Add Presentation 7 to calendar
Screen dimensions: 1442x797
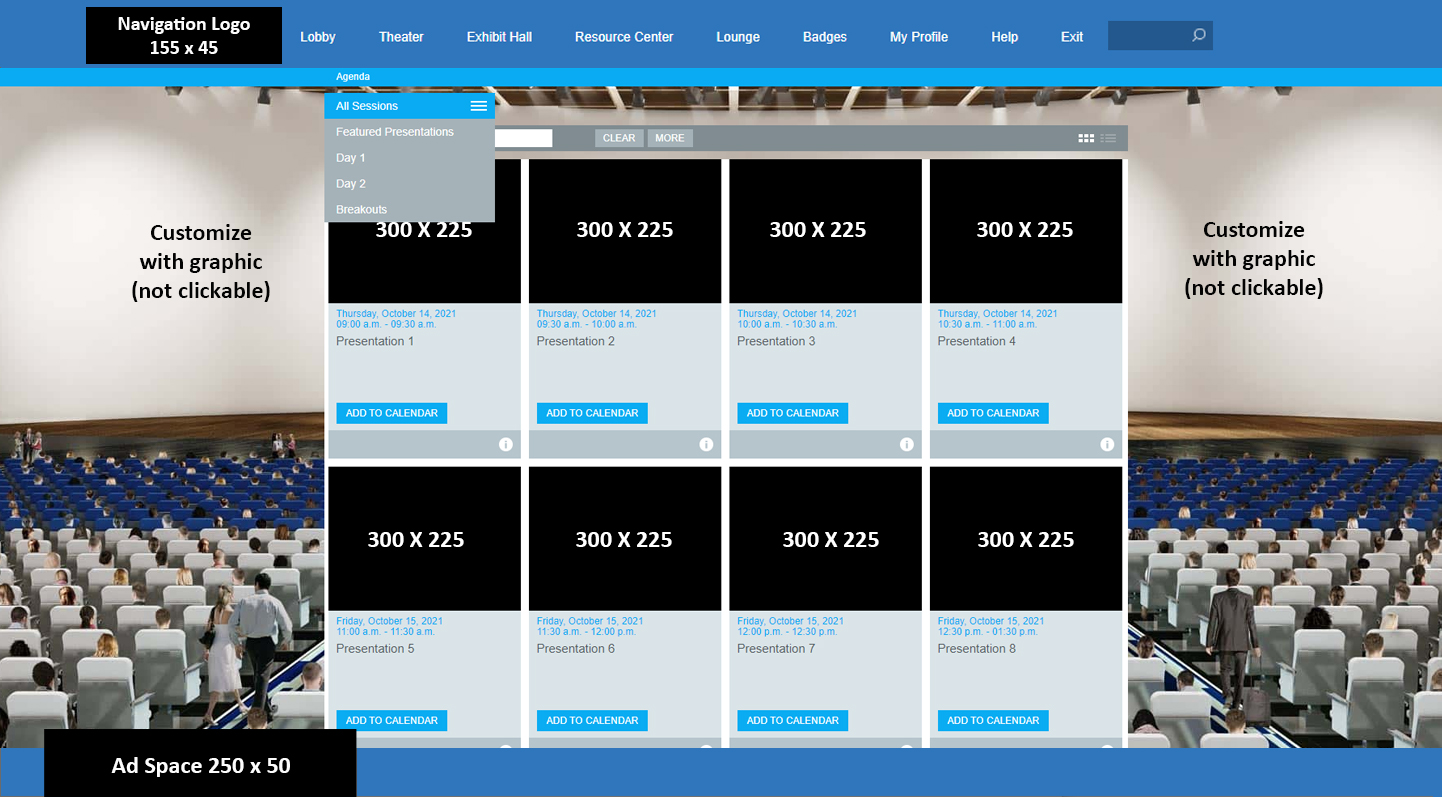point(793,720)
